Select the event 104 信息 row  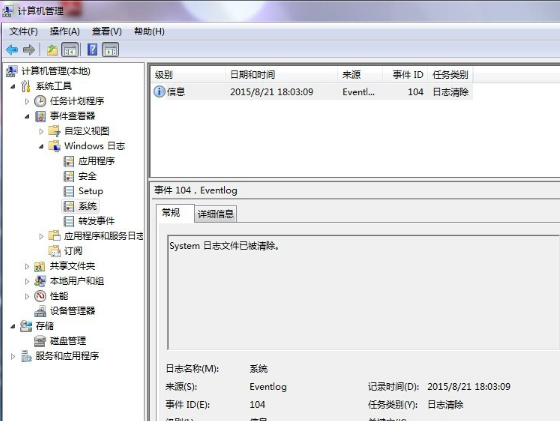point(312,92)
